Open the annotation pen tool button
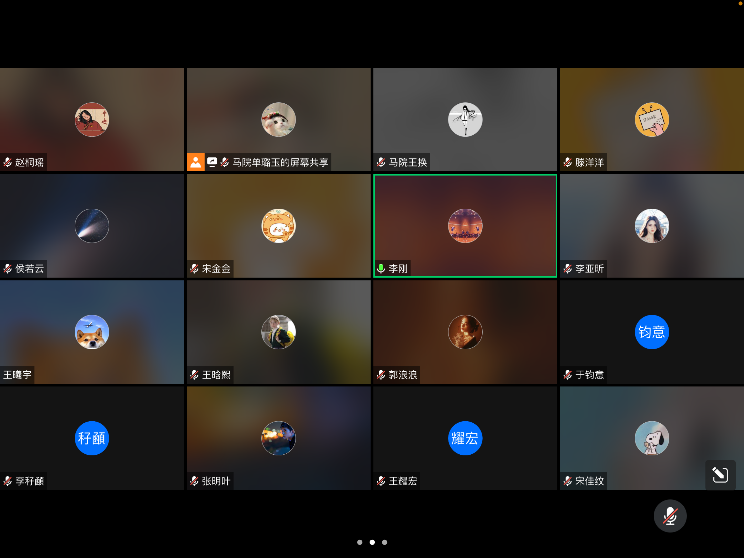The height and width of the screenshot is (558, 744). (x=719, y=475)
